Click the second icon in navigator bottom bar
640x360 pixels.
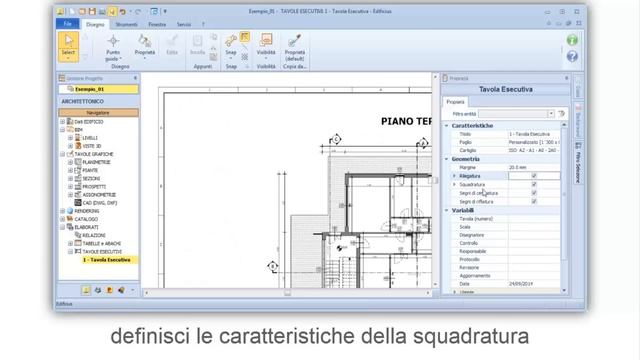tap(98, 290)
